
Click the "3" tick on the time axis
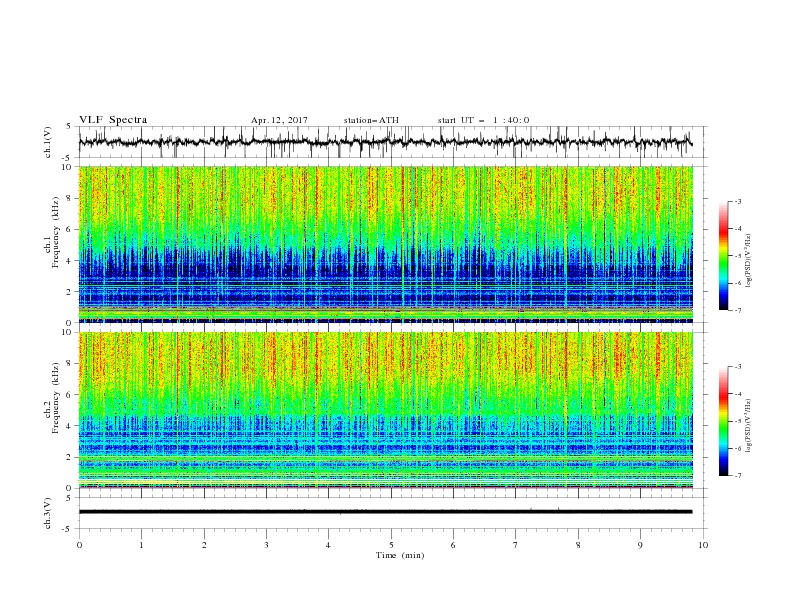point(266,545)
